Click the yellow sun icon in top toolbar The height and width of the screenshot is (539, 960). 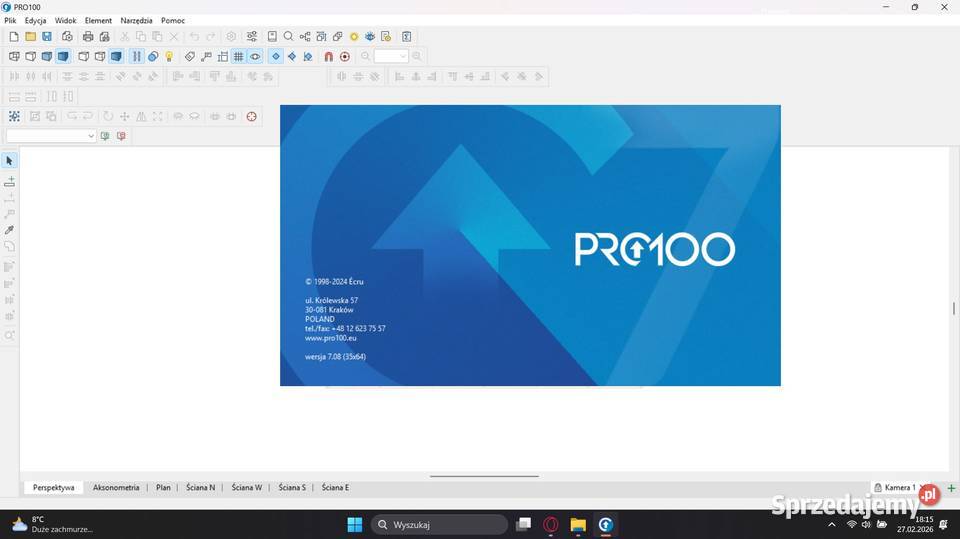(x=354, y=37)
